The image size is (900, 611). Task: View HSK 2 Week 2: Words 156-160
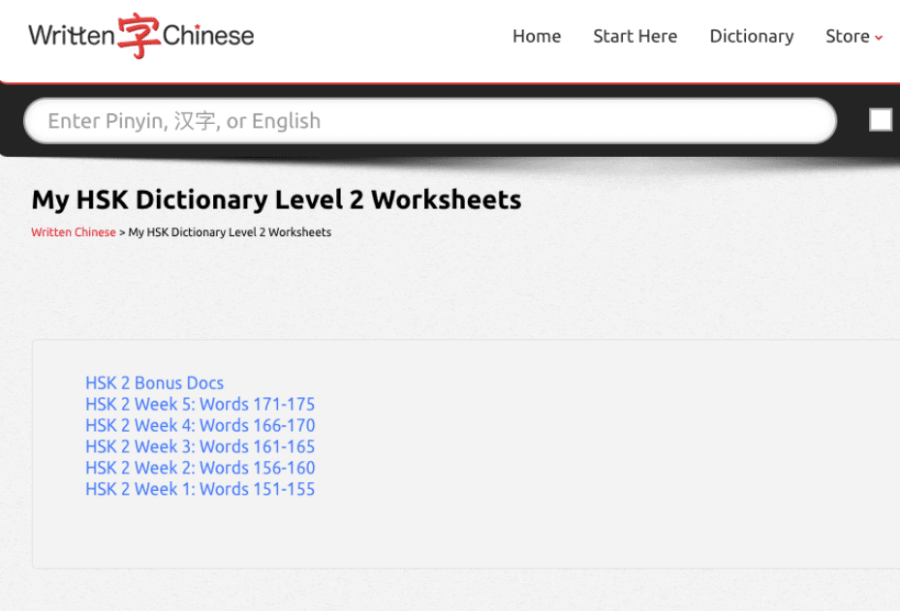click(200, 467)
